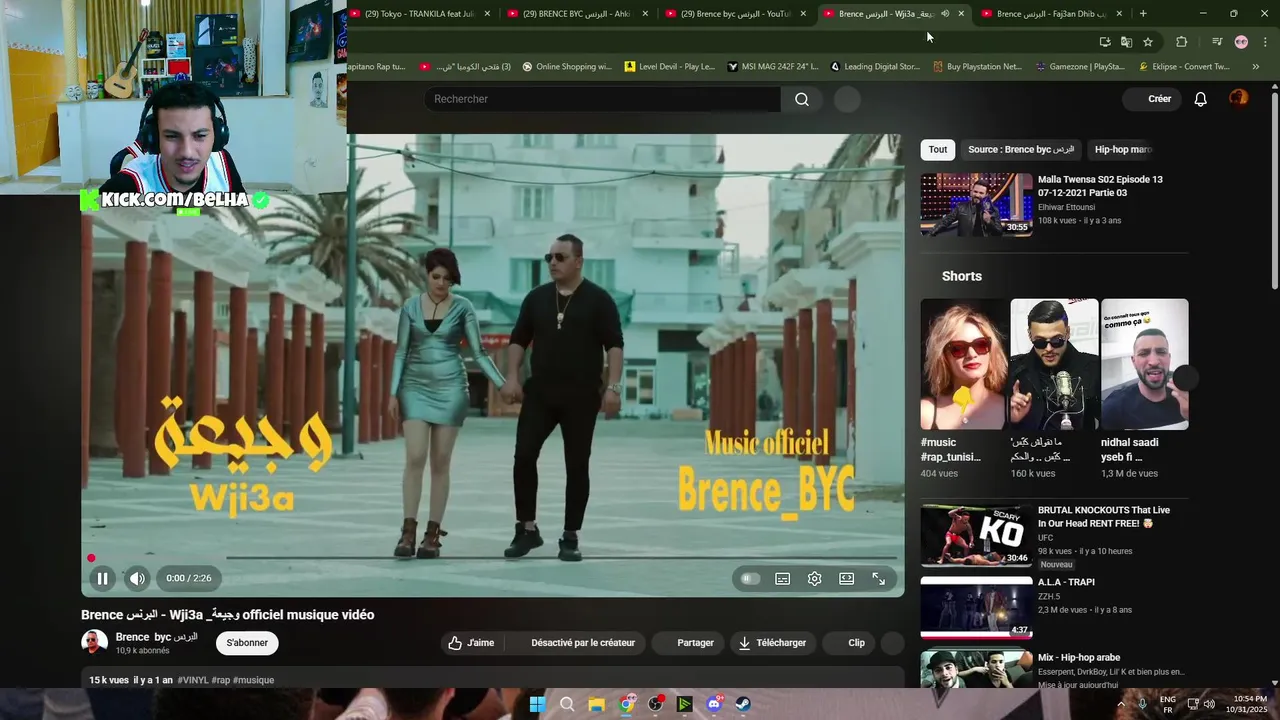Screen dimensions: 1280x720
Task: Close the Tokyo - TRANKILA tab
Action: coord(487,14)
